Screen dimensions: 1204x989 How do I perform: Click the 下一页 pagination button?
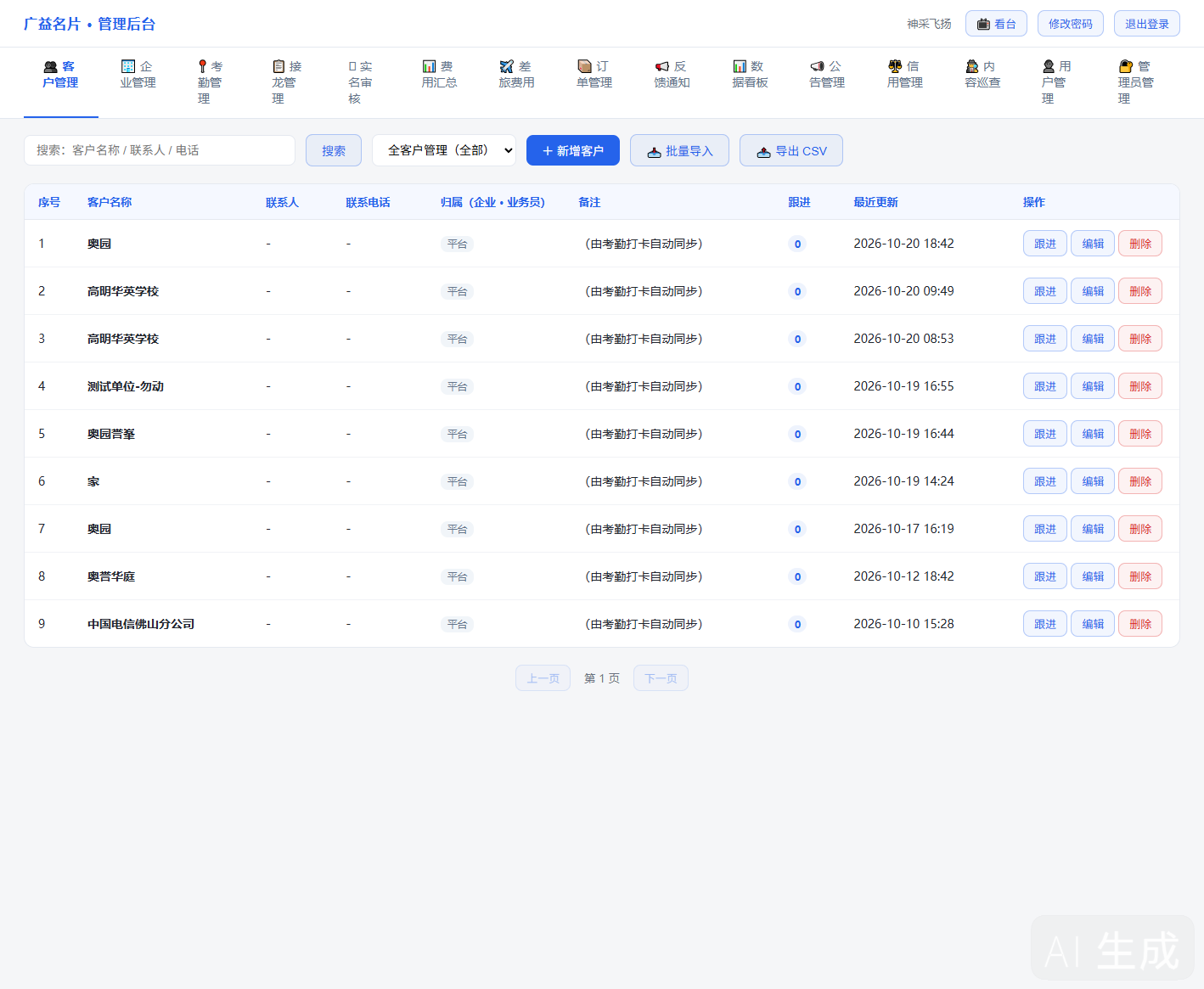(x=661, y=678)
